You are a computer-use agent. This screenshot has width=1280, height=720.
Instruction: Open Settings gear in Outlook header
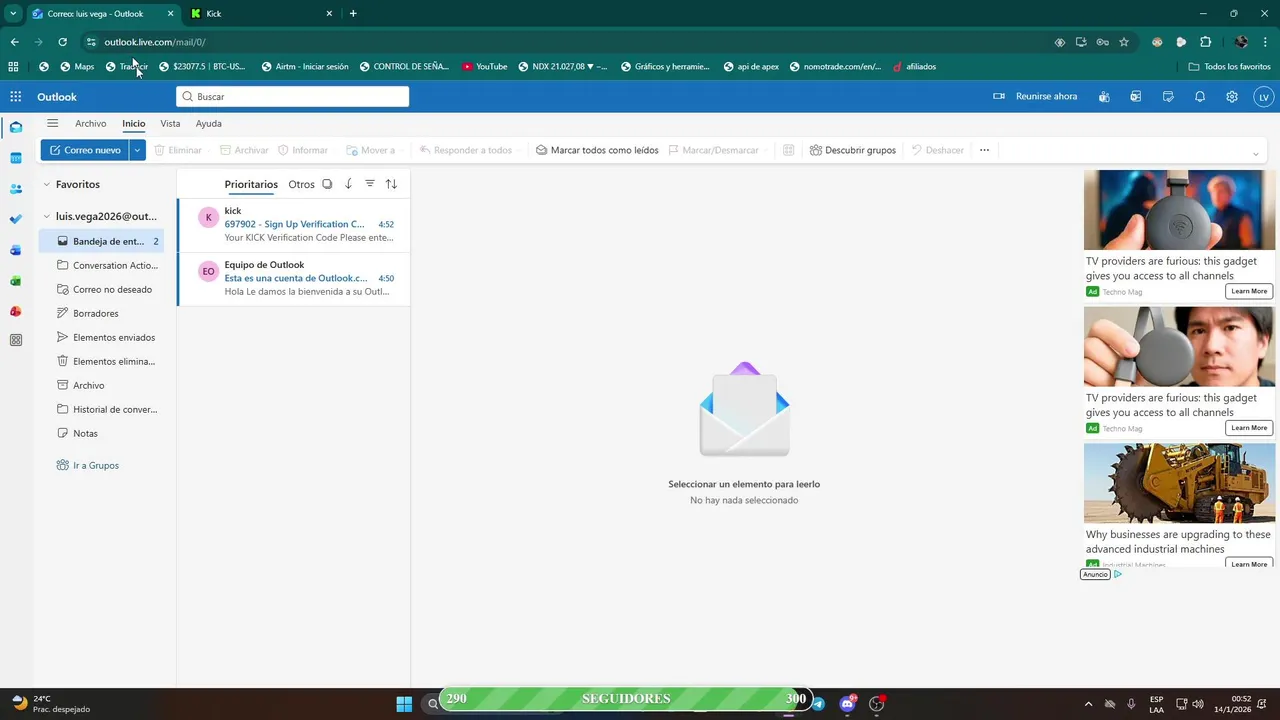click(x=1232, y=97)
